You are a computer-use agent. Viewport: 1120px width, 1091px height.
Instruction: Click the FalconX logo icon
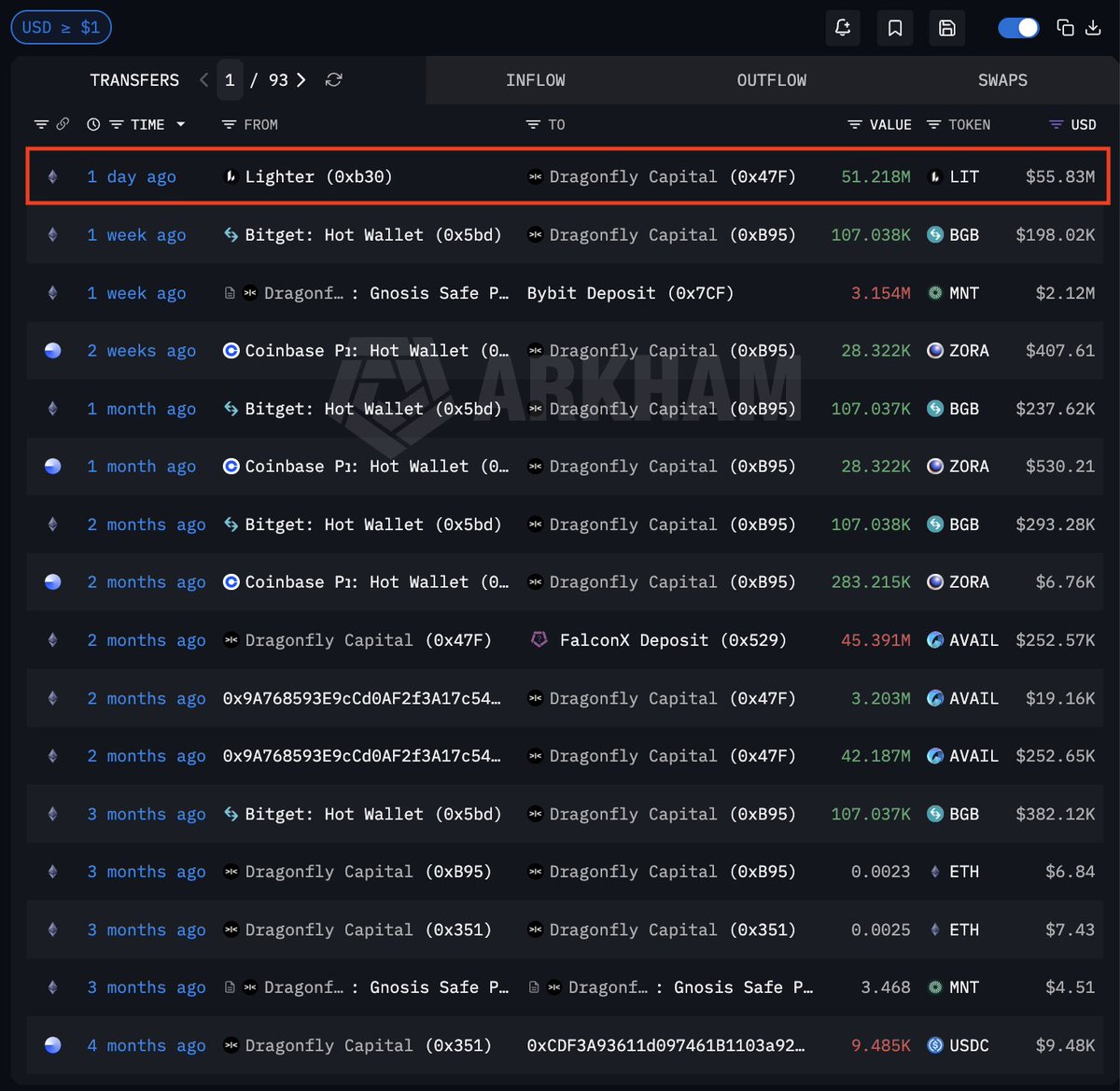[539, 639]
